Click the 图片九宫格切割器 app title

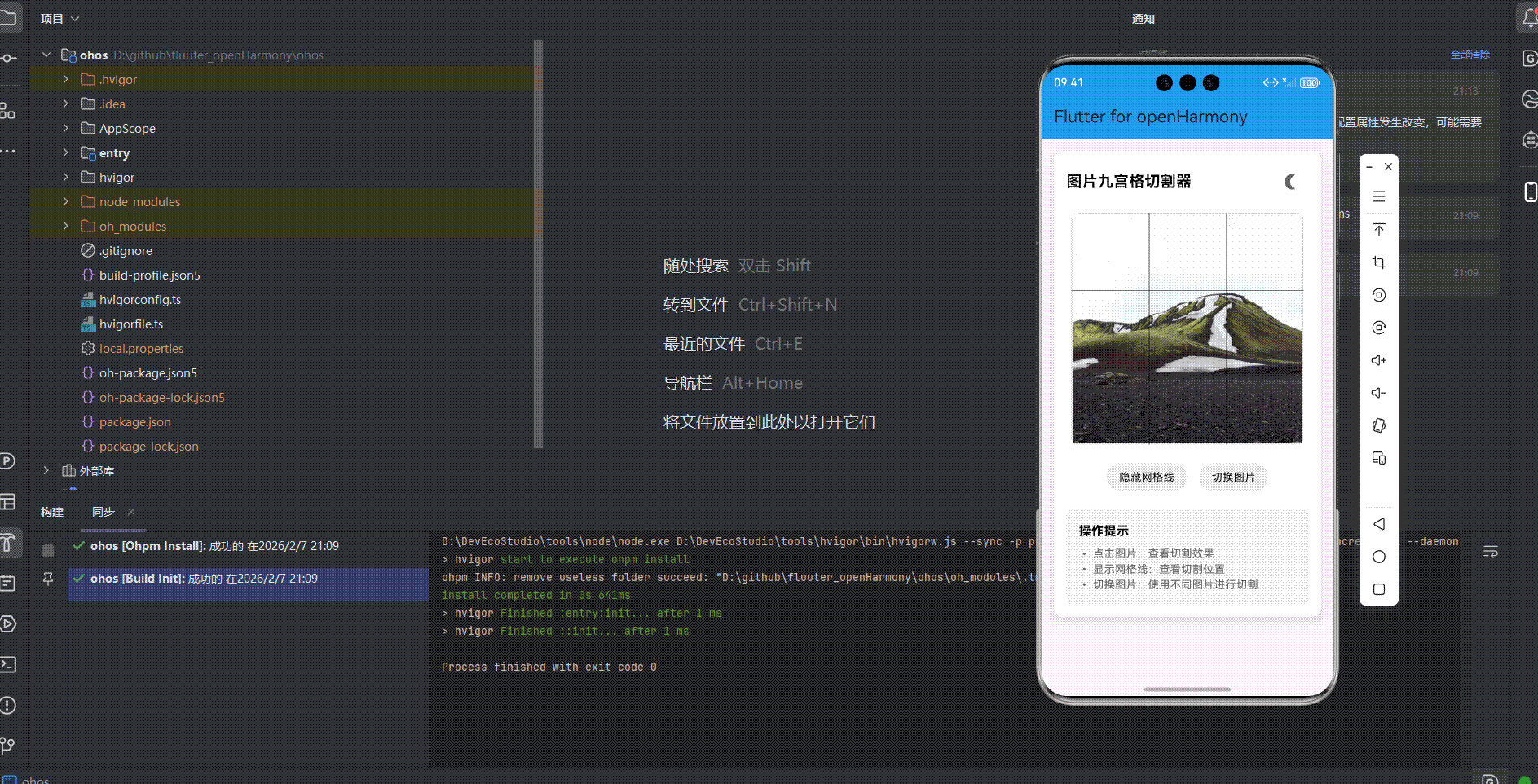(1129, 182)
